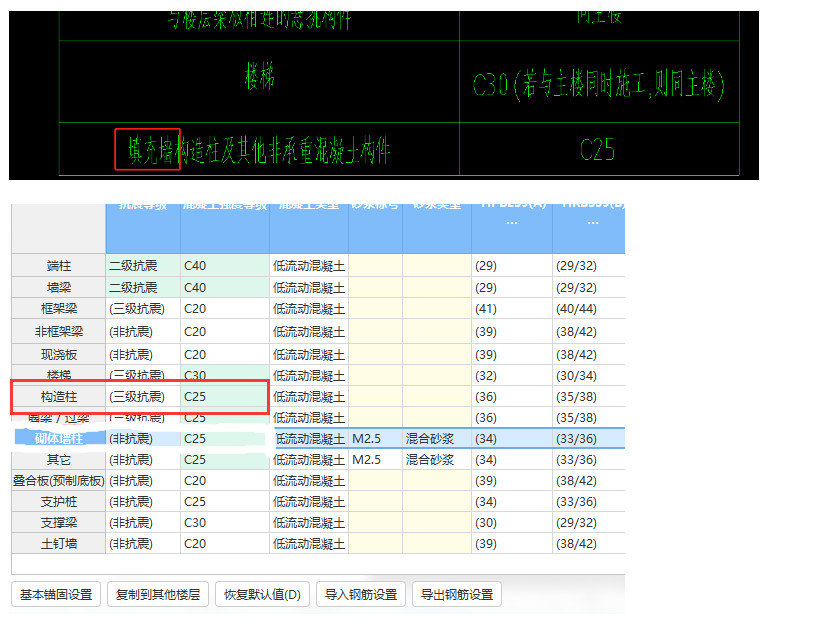Click C40 concrete grade in 墙梁 row
The width and height of the screenshot is (813, 626).
coord(225,287)
